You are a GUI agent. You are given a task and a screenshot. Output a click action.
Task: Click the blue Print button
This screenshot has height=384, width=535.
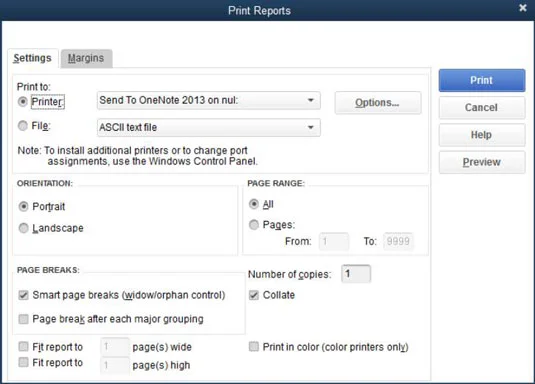[482, 80]
